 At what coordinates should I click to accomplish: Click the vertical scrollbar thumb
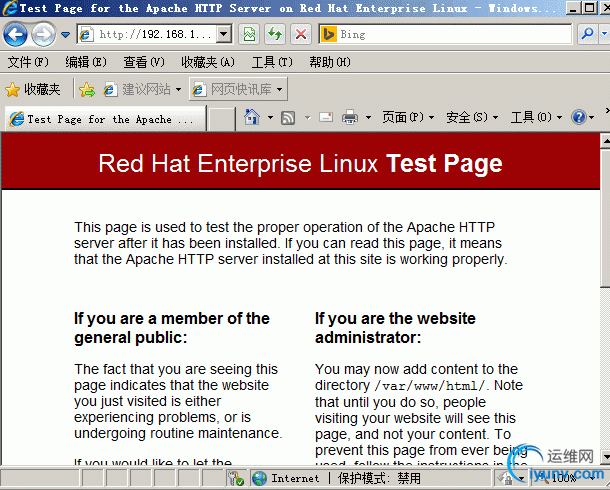click(605, 218)
